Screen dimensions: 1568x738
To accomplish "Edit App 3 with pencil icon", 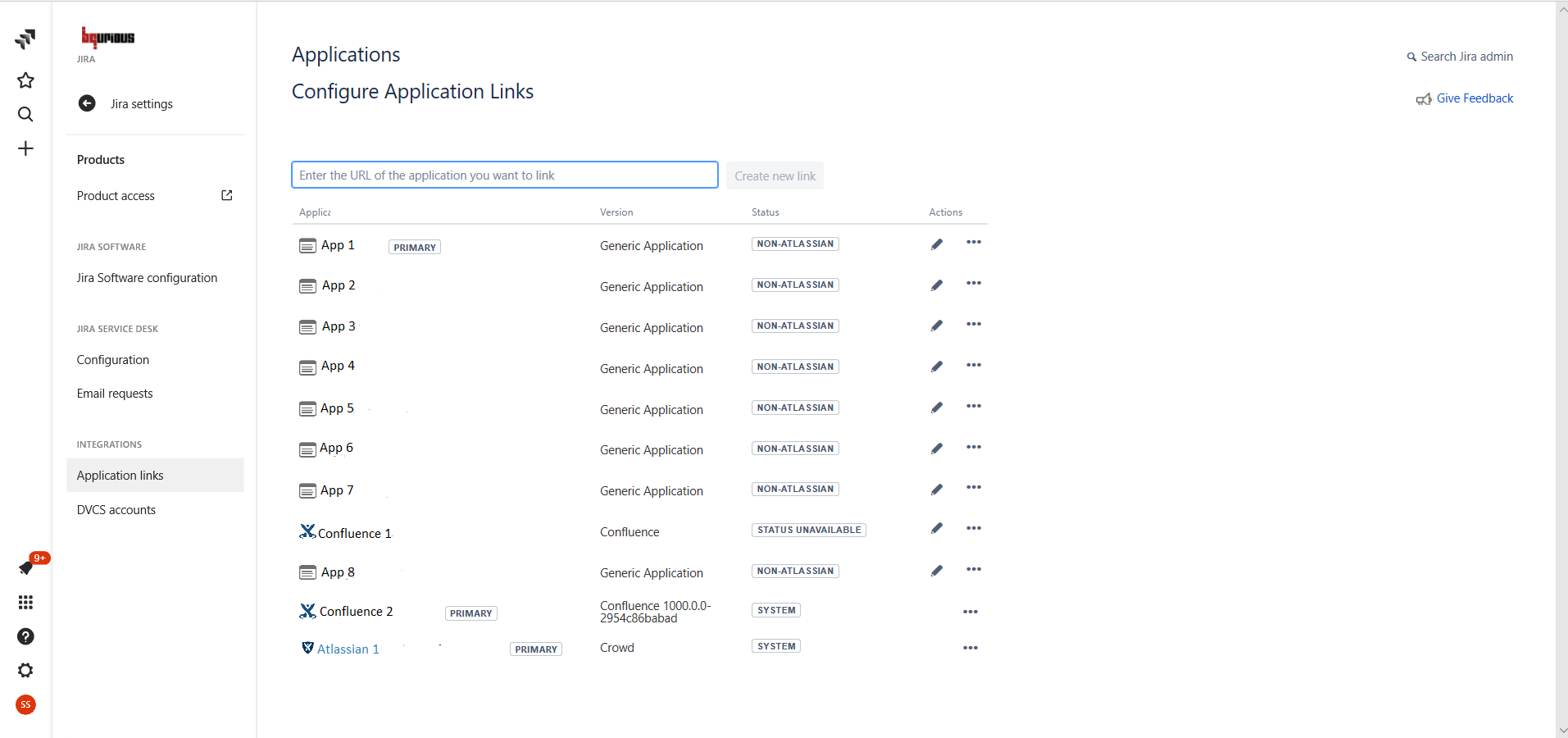I will tap(937, 326).
